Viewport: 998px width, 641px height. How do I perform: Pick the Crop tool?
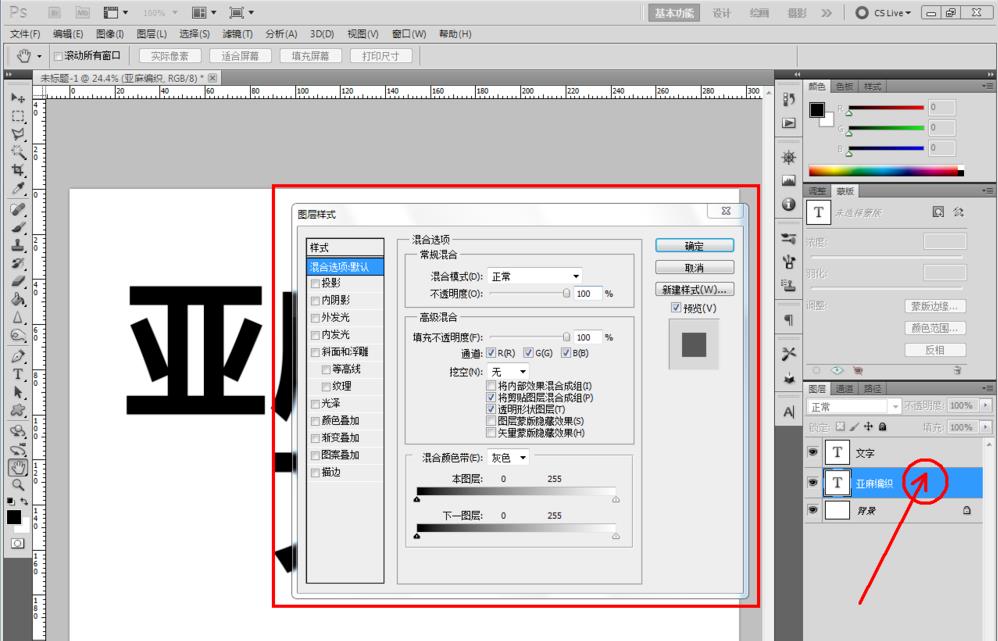pos(17,168)
